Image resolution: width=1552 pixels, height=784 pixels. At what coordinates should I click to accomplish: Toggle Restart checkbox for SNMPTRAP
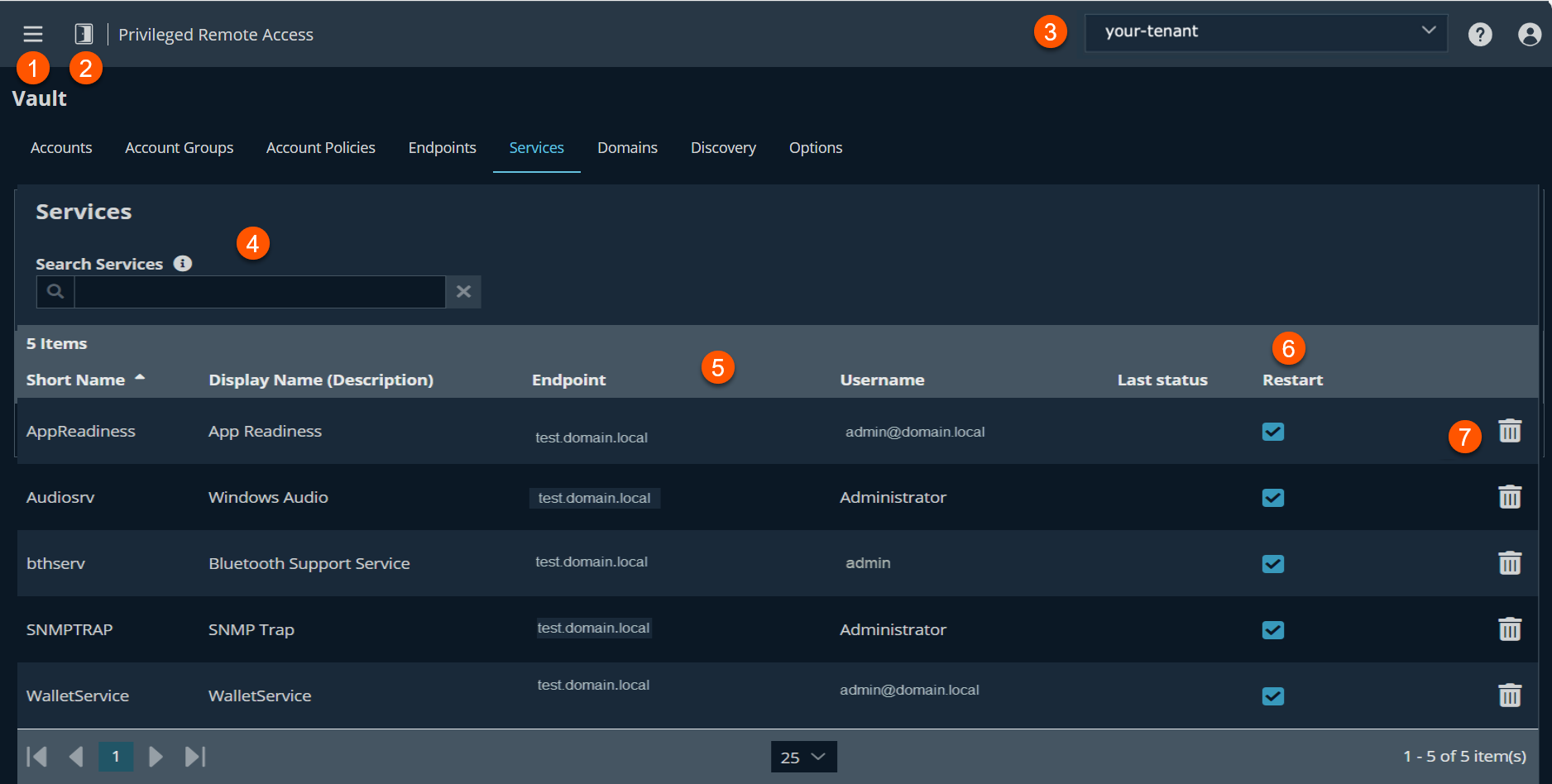1273,630
